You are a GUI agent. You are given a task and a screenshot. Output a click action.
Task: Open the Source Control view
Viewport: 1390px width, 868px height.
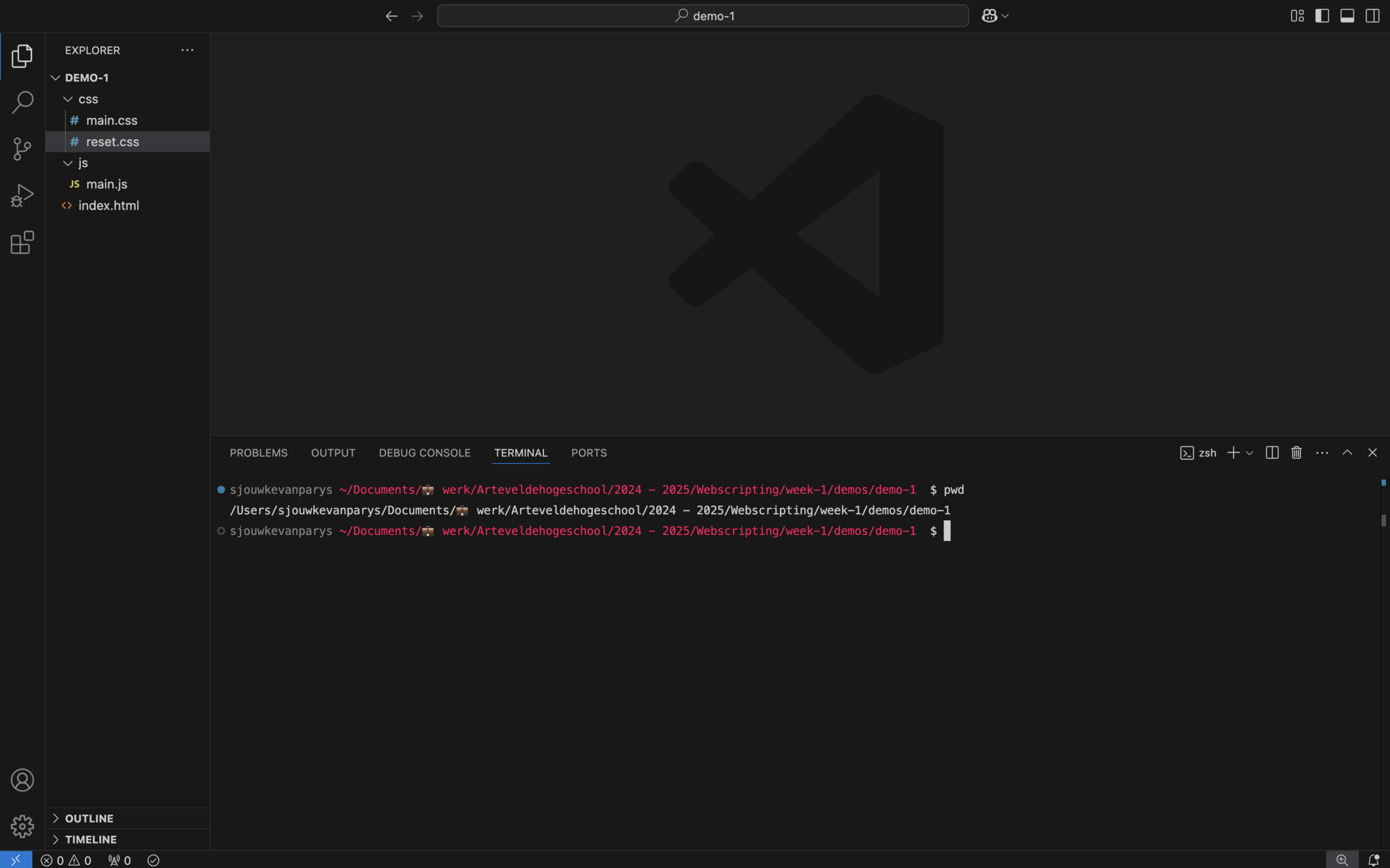22,149
